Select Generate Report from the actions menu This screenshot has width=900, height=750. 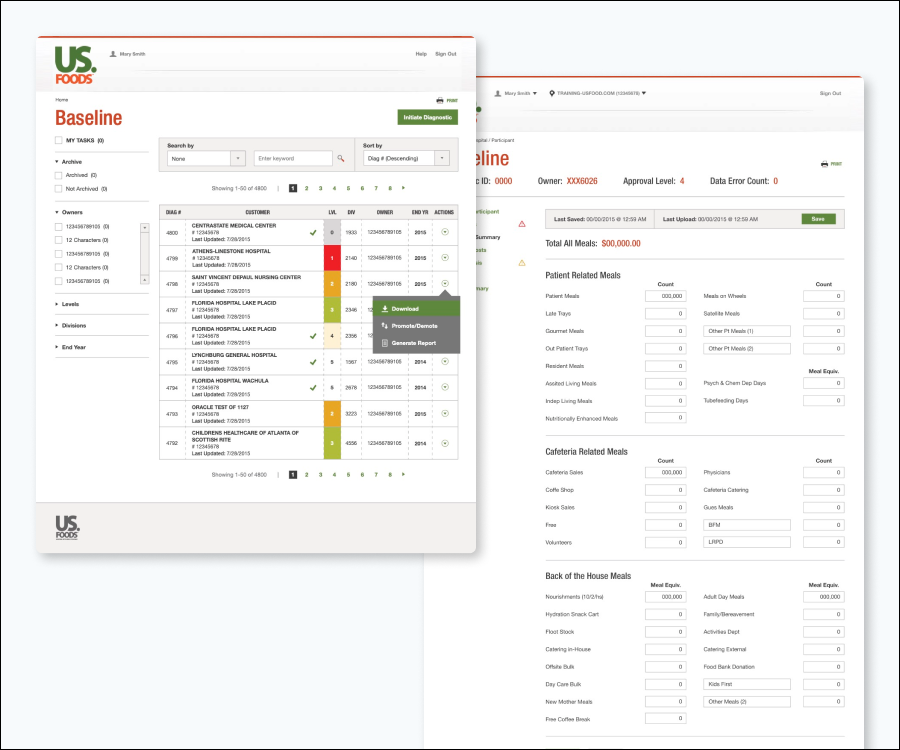(x=417, y=343)
